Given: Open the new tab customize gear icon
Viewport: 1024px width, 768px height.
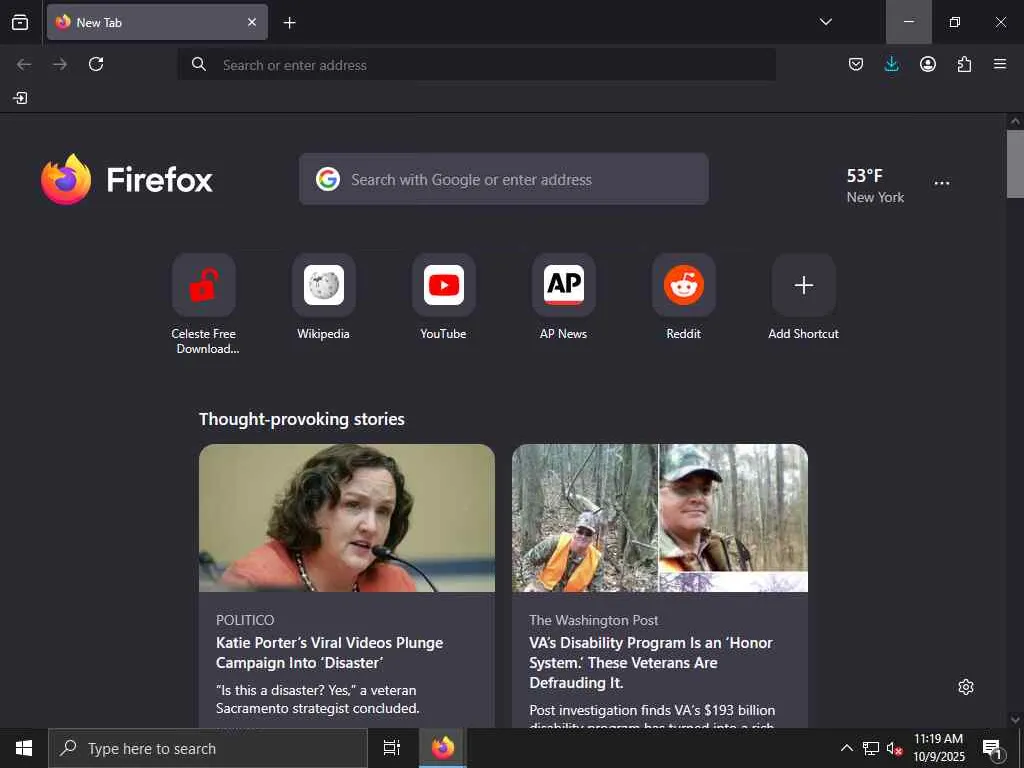Looking at the screenshot, I should point(966,687).
